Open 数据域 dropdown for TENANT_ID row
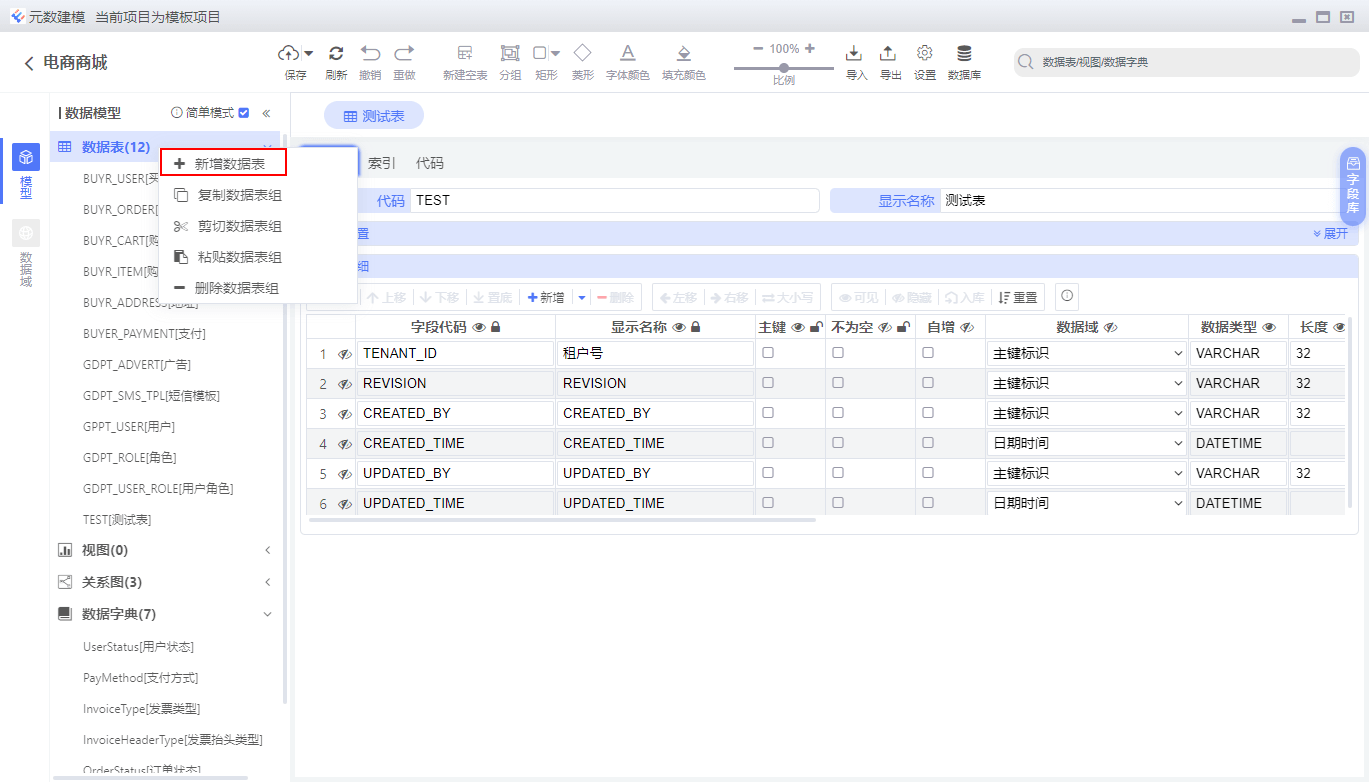Viewport: 1369px width, 782px height. click(1086, 353)
